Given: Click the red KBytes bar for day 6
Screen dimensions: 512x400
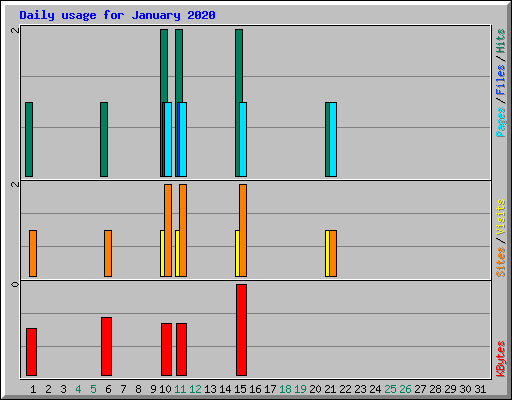Looking at the screenshot, I should tap(106, 346).
